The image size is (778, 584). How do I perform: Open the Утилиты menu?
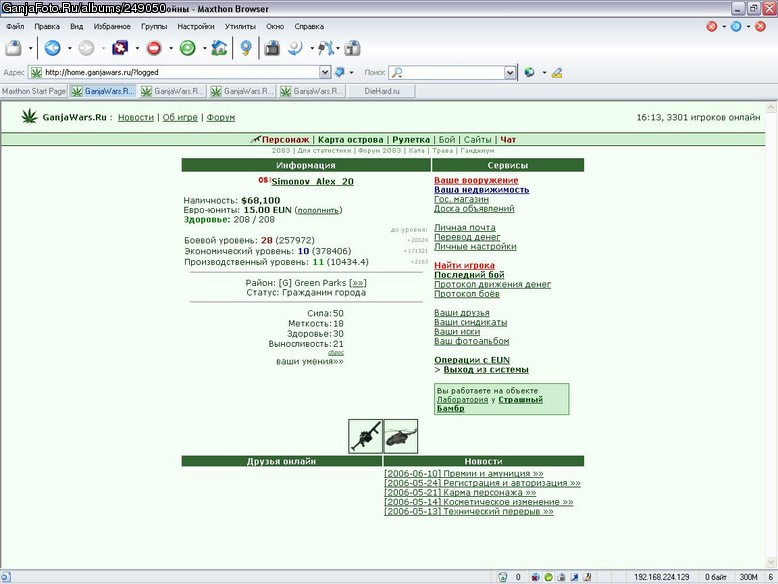(x=240, y=26)
